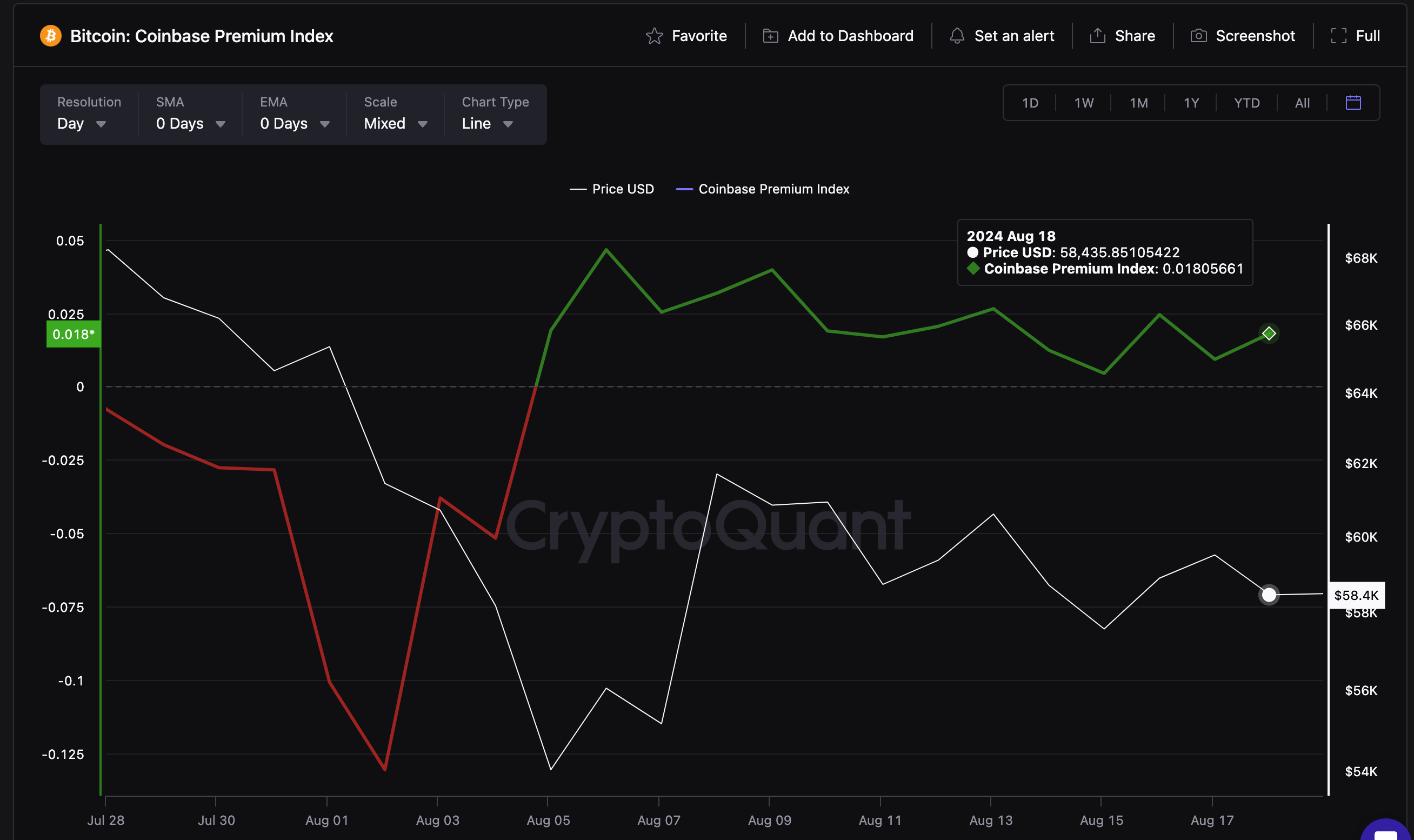The width and height of the screenshot is (1414, 840).
Task: Click the $68K right axis label
Action: click(x=1361, y=258)
